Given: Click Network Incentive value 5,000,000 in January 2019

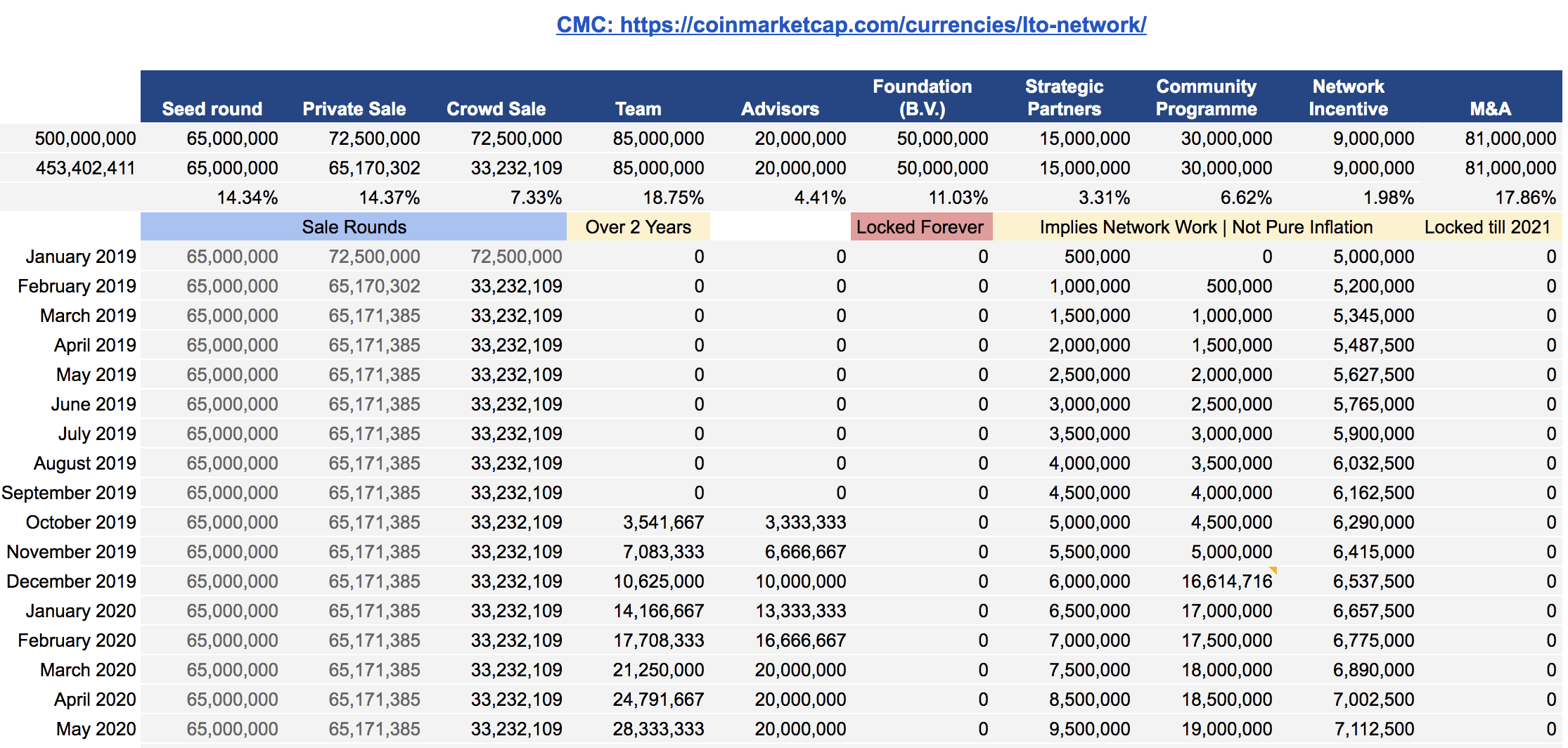Looking at the screenshot, I should tap(1374, 257).
